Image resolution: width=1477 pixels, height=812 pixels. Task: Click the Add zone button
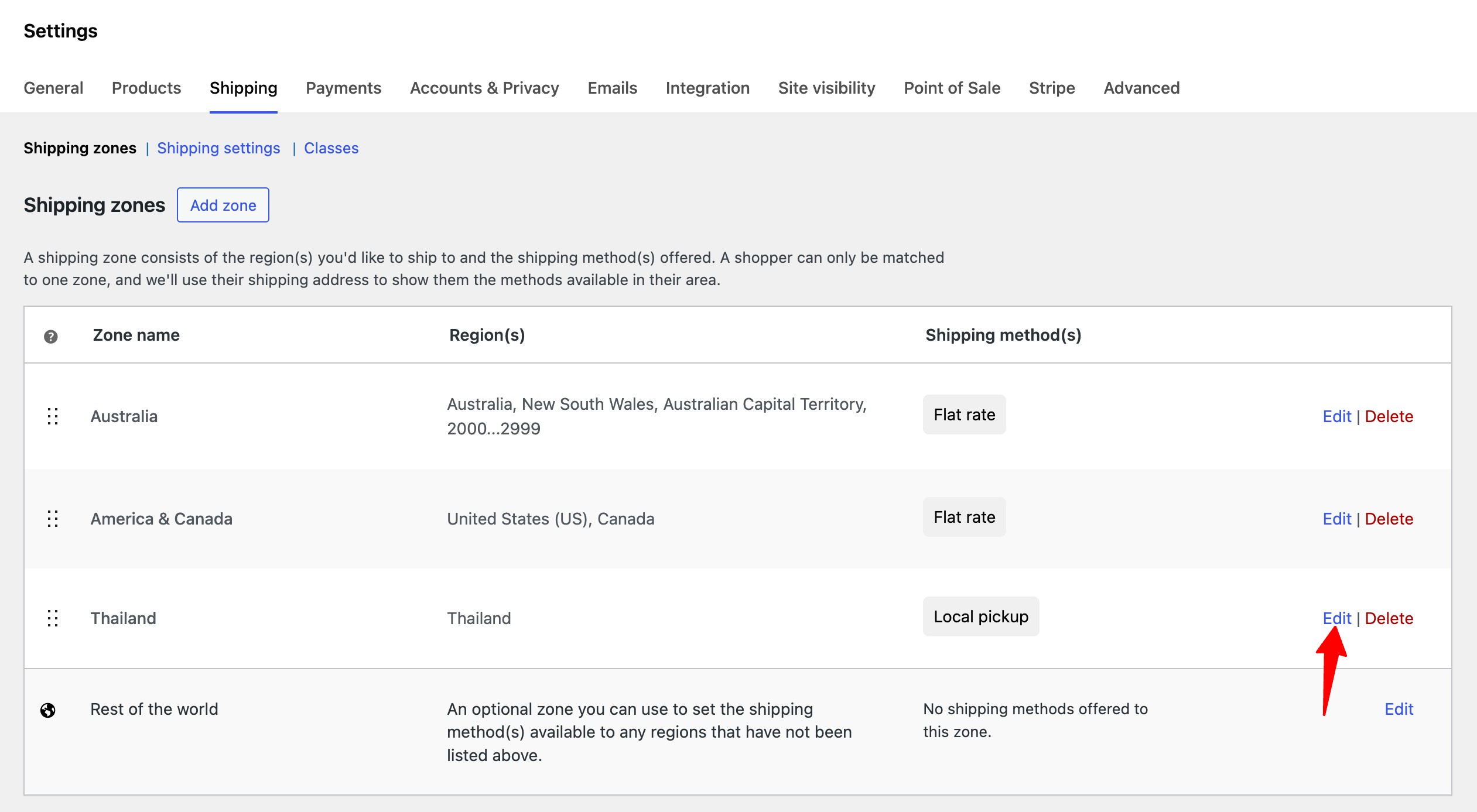pyautogui.click(x=223, y=205)
